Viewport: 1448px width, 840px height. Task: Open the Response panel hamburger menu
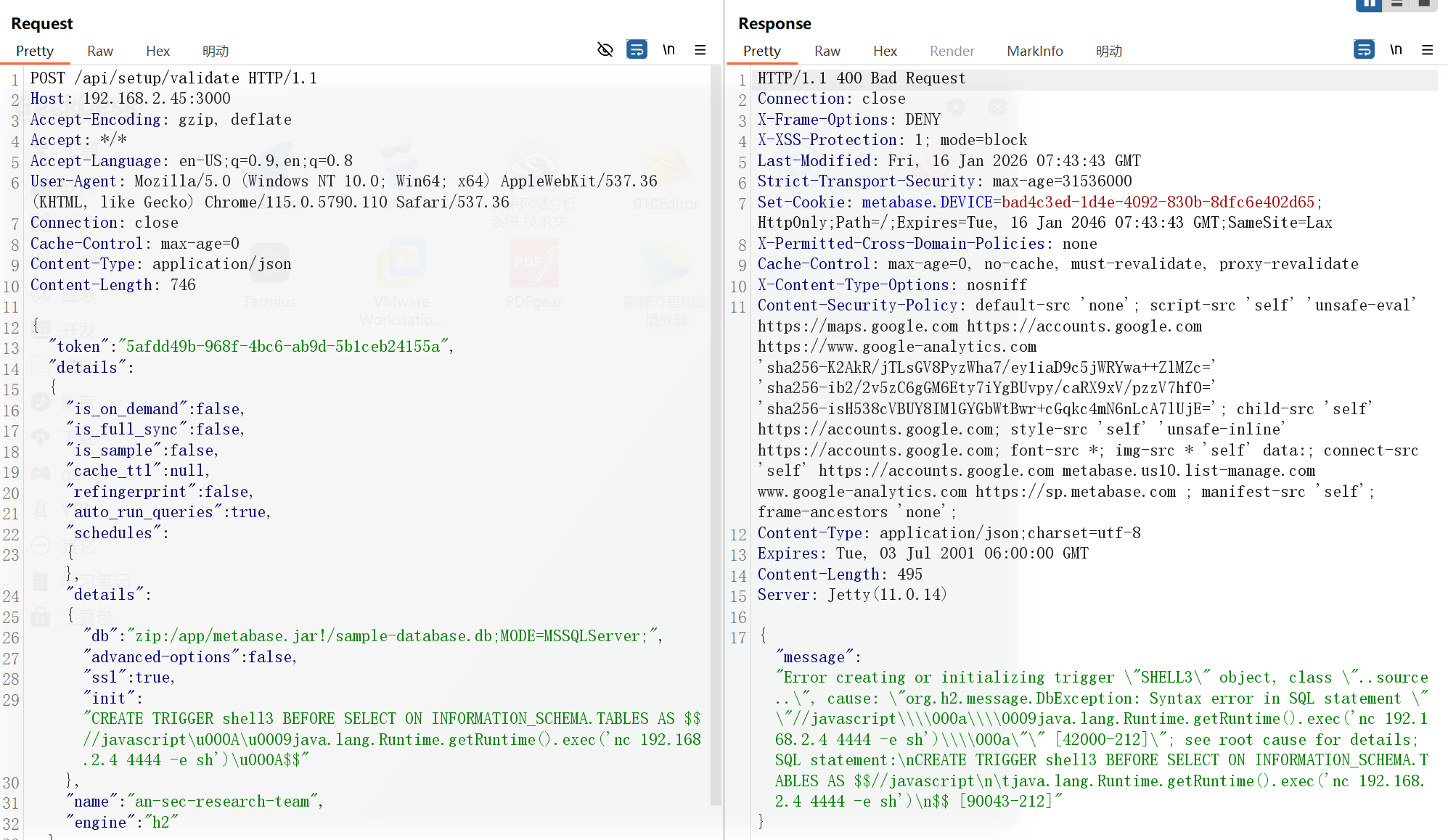pos(1428,49)
